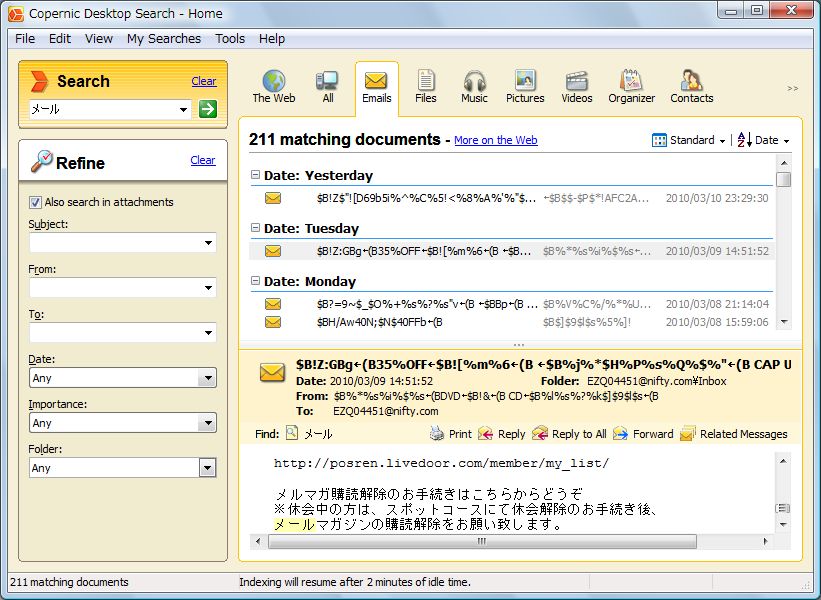Viewport: 821px width, 600px height.
Task: Click the preview horizontal scrollbar thumb
Action: point(482,541)
